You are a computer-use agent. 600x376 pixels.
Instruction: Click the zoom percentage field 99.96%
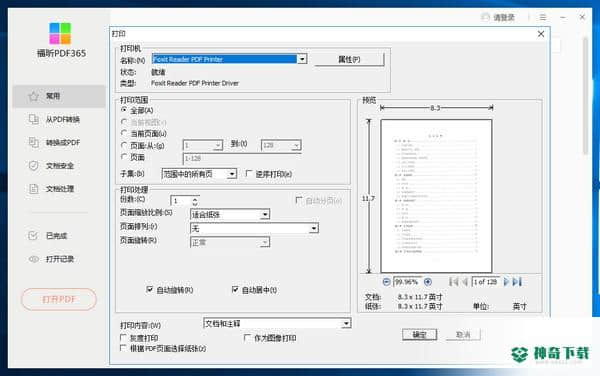407,282
